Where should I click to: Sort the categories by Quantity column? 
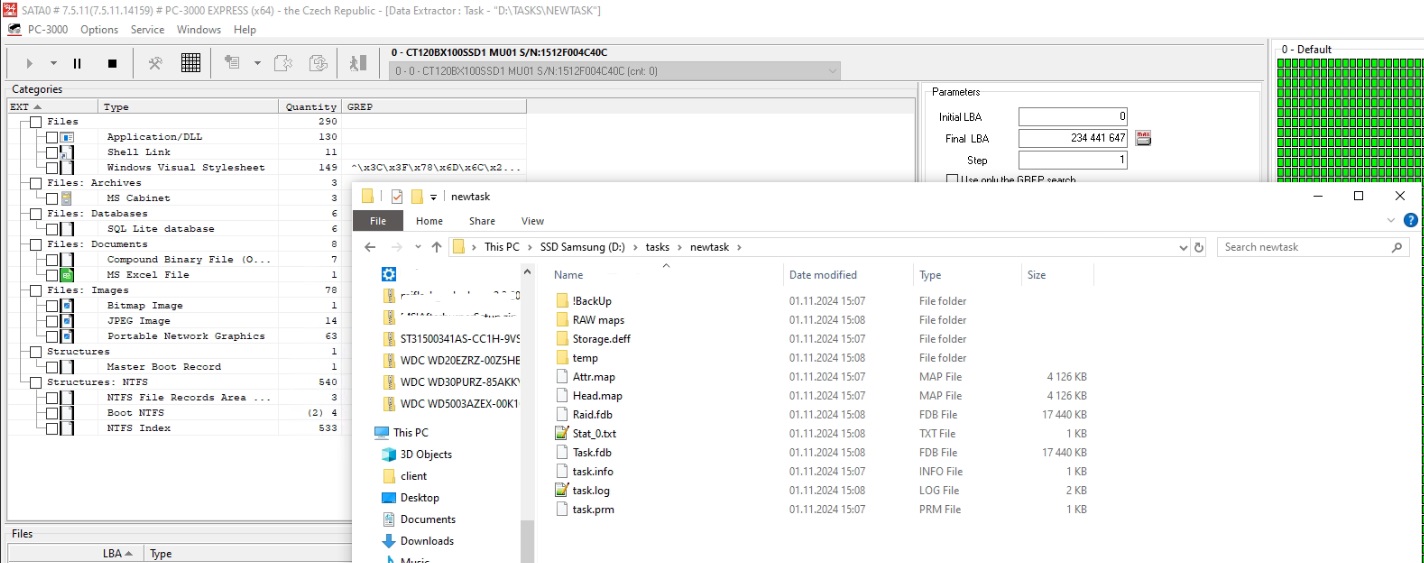[311, 106]
